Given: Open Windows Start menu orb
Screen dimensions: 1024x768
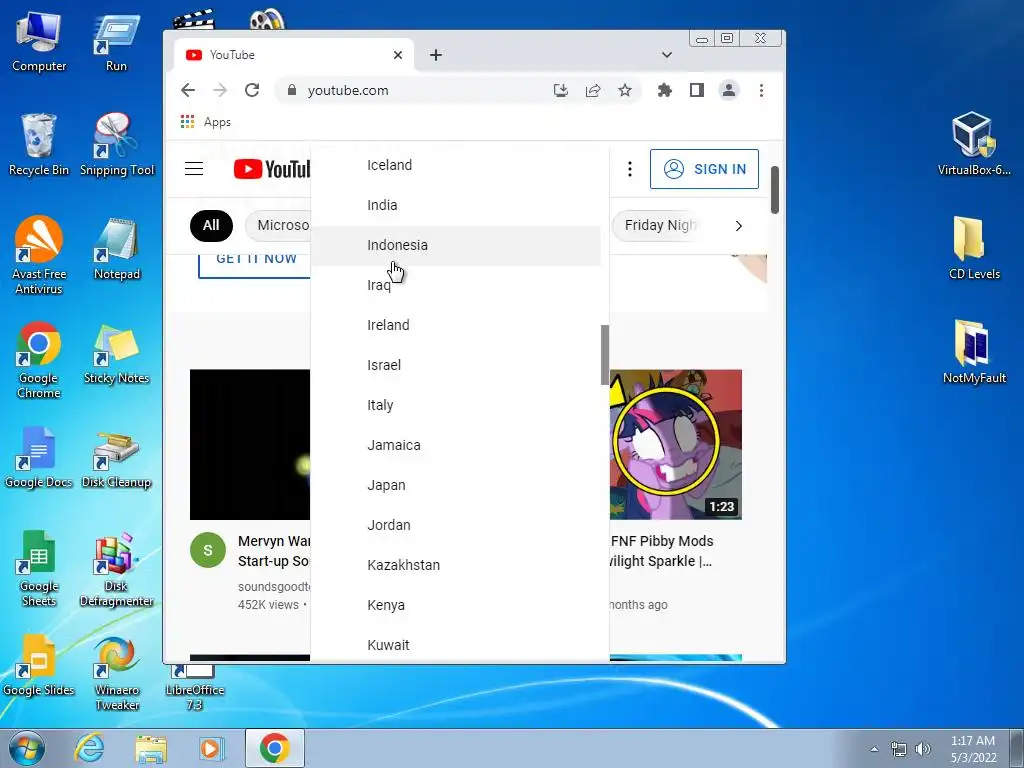Looking at the screenshot, I should tap(26, 748).
